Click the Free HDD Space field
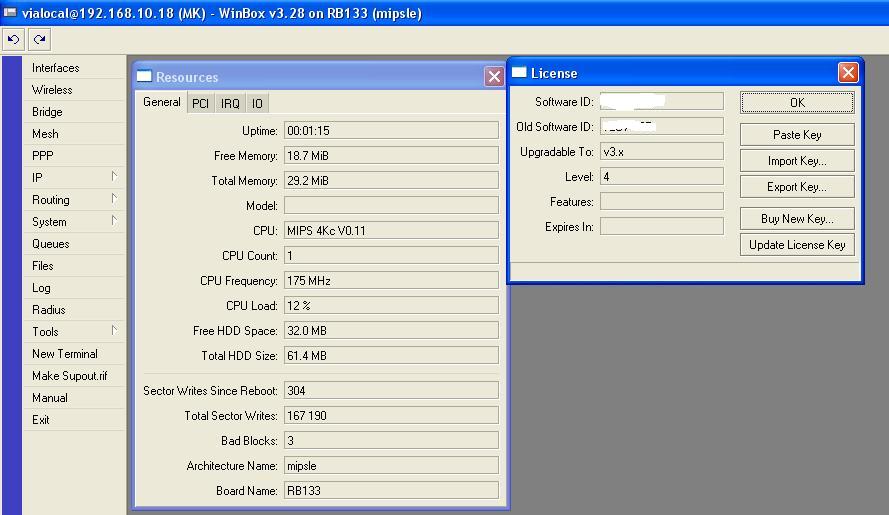The image size is (889, 515). [x=391, y=330]
